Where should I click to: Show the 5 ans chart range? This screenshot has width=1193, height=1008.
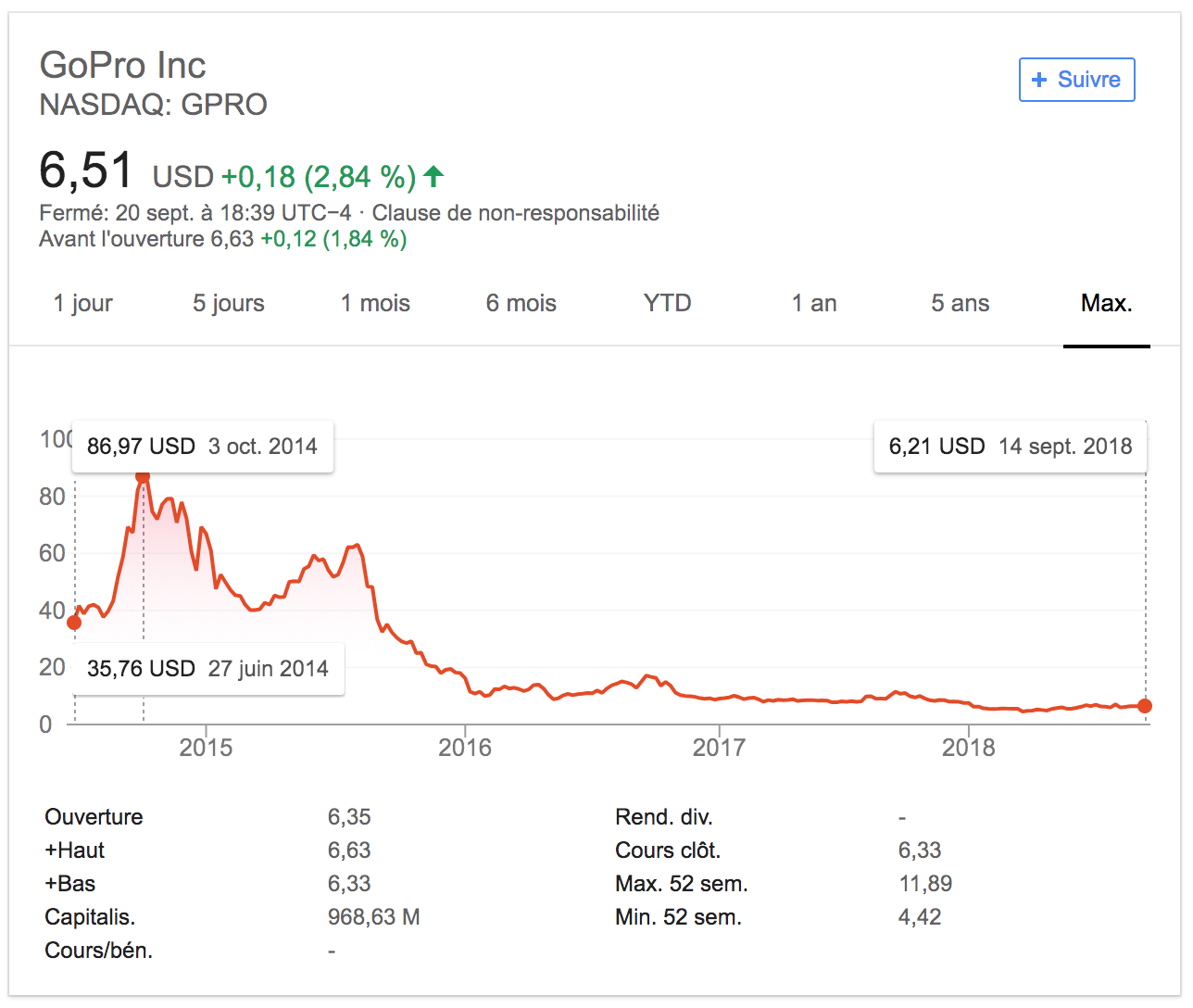961,303
